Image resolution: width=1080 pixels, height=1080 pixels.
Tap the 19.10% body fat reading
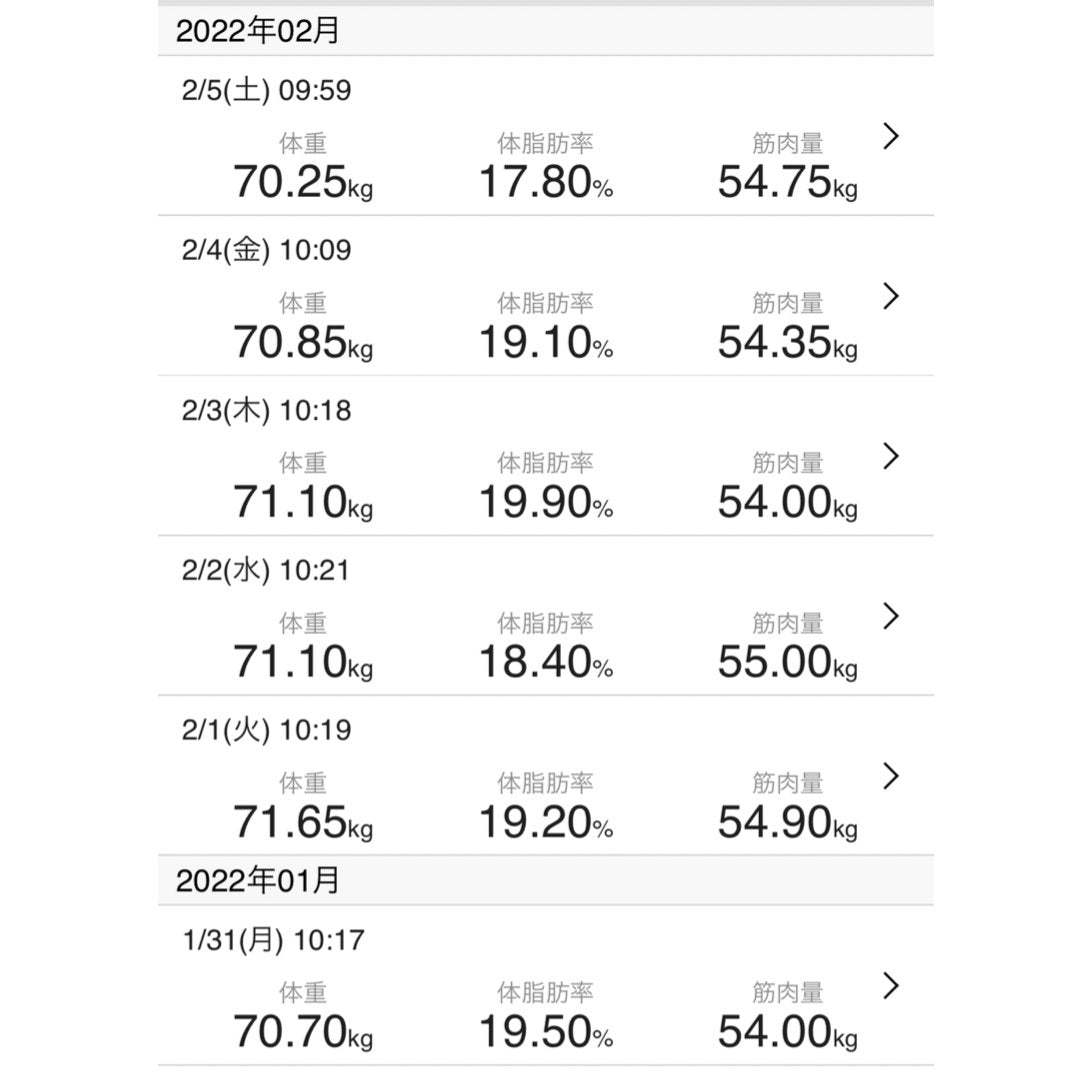(545, 342)
